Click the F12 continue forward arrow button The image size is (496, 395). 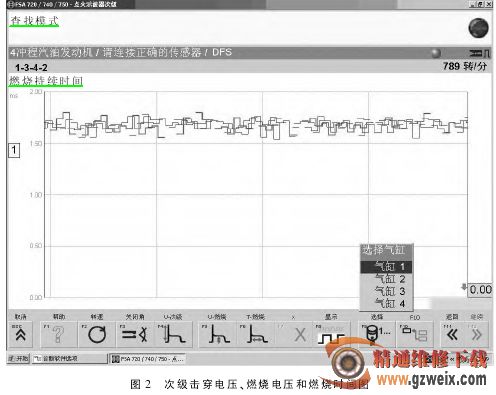point(477,334)
